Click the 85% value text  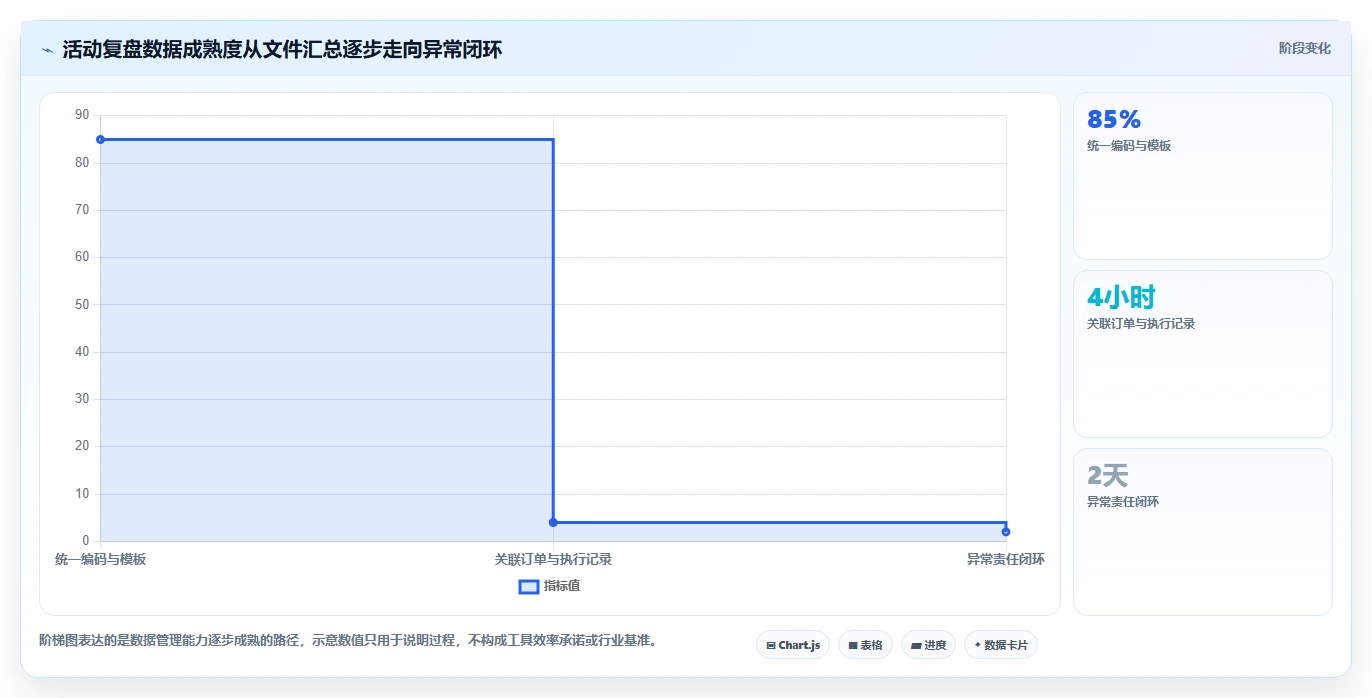(1114, 119)
